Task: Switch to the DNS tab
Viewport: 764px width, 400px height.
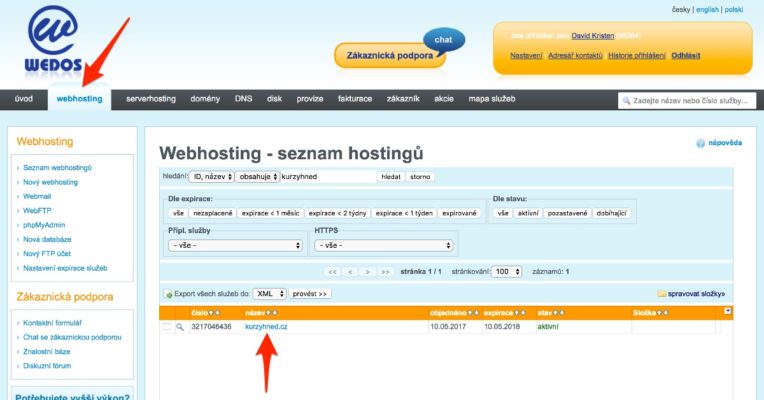Action: [x=244, y=99]
